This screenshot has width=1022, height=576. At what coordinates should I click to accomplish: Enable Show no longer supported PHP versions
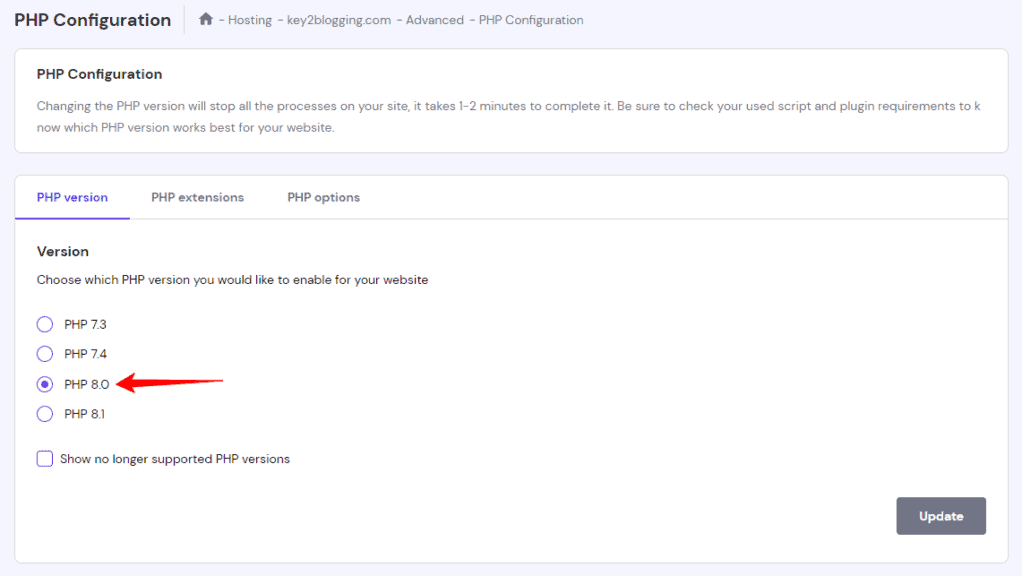pos(44,458)
